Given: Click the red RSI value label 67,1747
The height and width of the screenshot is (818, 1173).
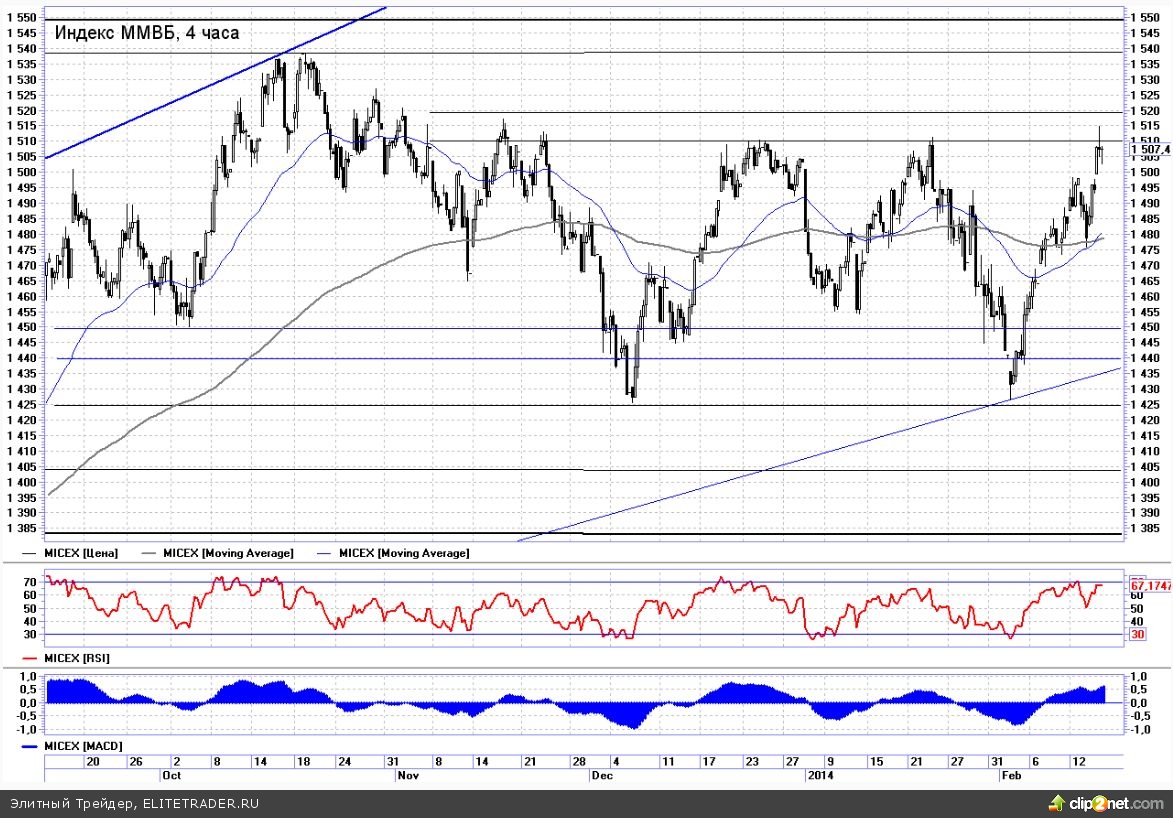Looking at the screenshot, I should (x=1151, y=585).
